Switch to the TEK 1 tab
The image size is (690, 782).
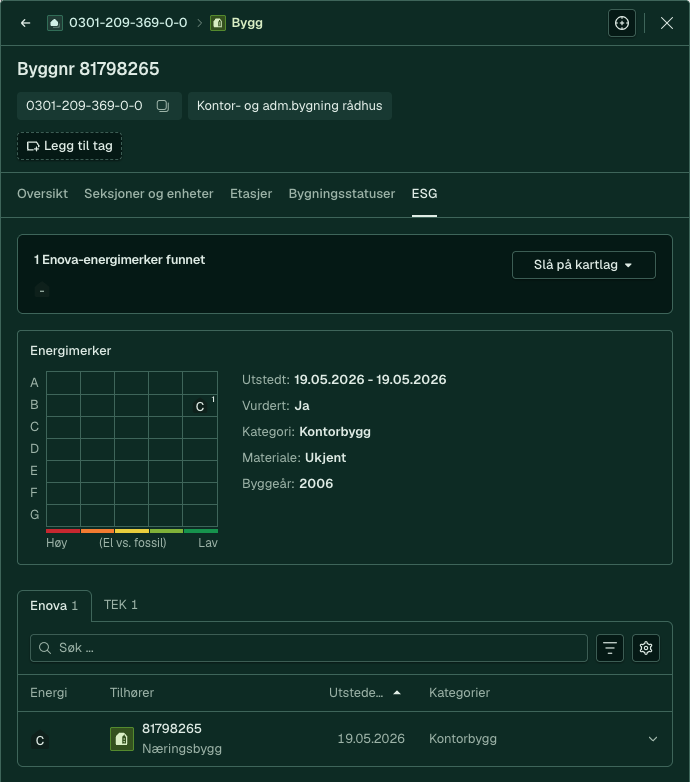(121, 605)
